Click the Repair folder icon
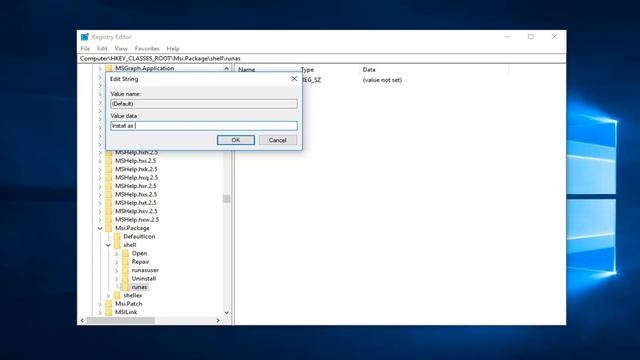Image resolution: width=640 pixels, height=360 pixels. (125, 262)
